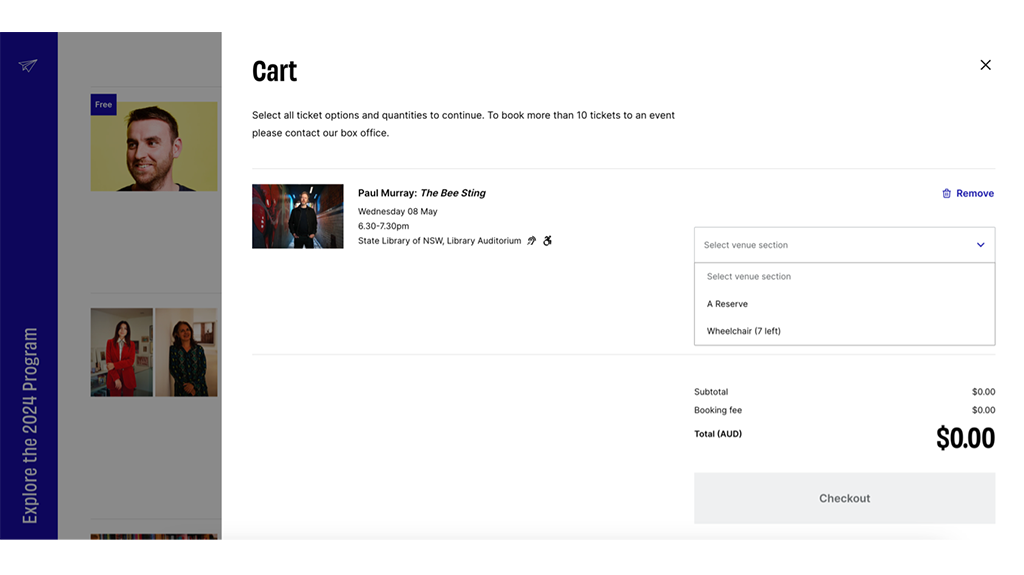Pick the placeholder Select venue section option
This screenshot has height=575, width=1024.
(748, 277)
